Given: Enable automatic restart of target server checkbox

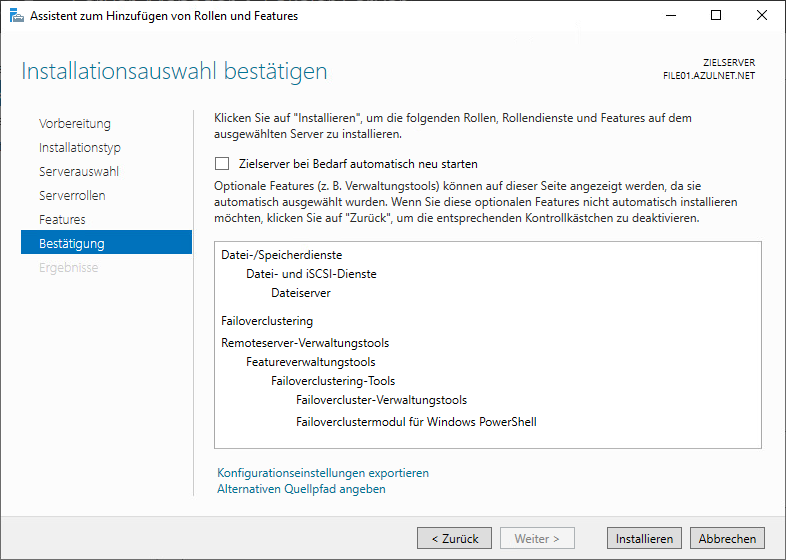Looking at the screenshot, I should (222, 164).
